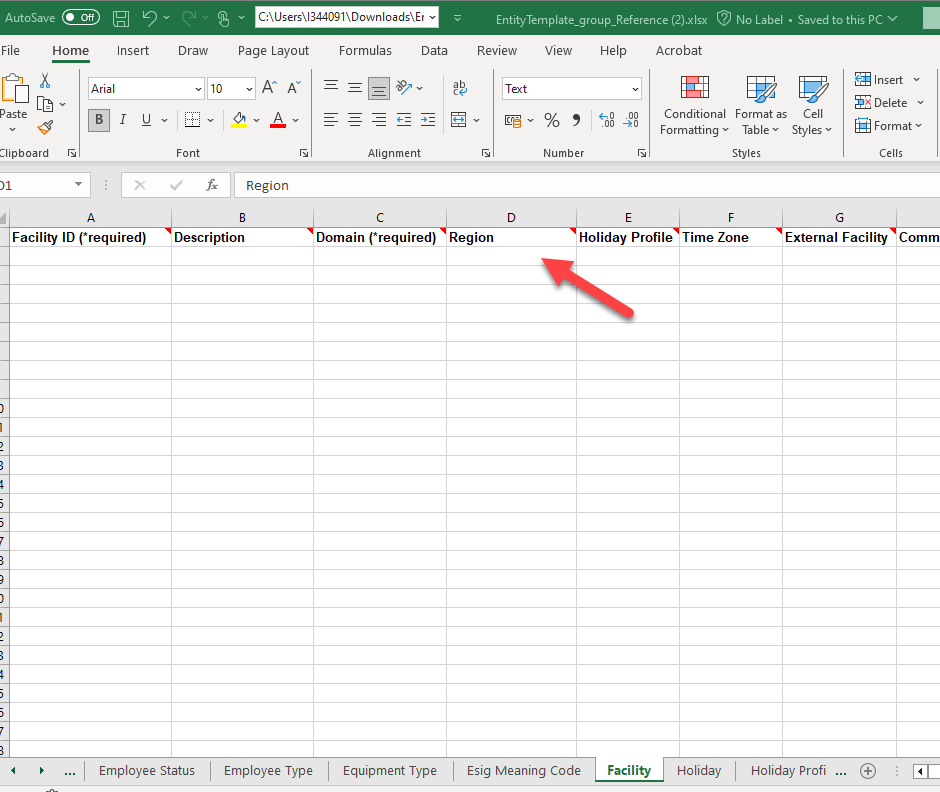Screen dimensions: 940x792
Task: Apply underline formatting
Action: 146,119
